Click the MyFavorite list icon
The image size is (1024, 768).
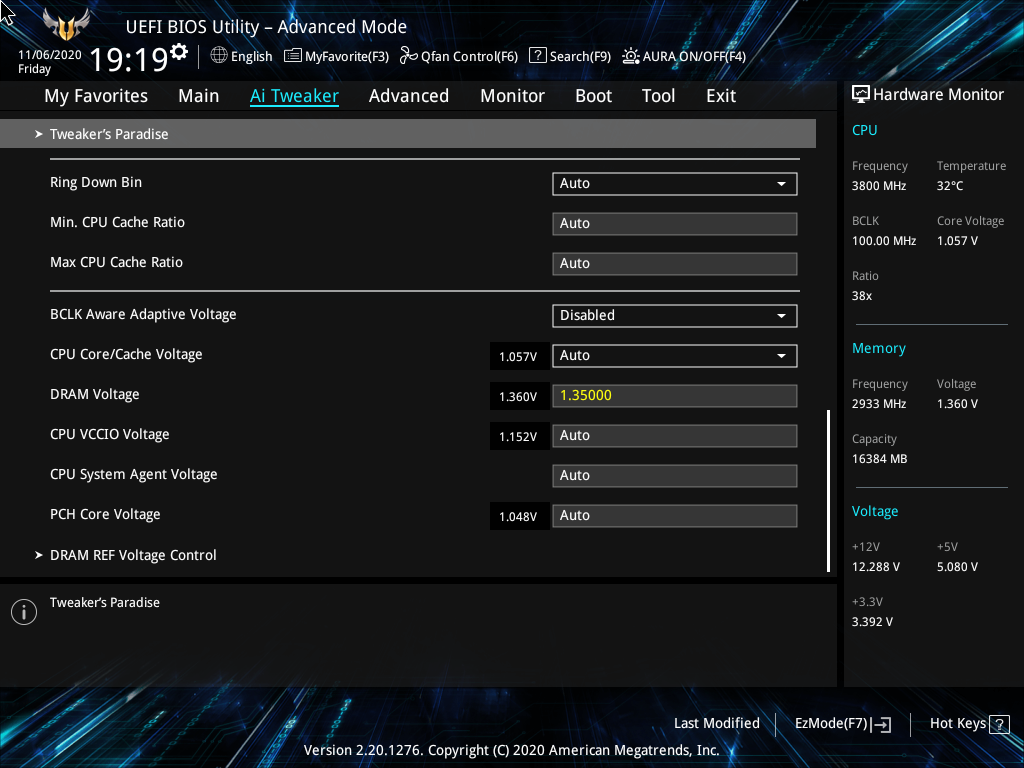[x=293, y=56]
